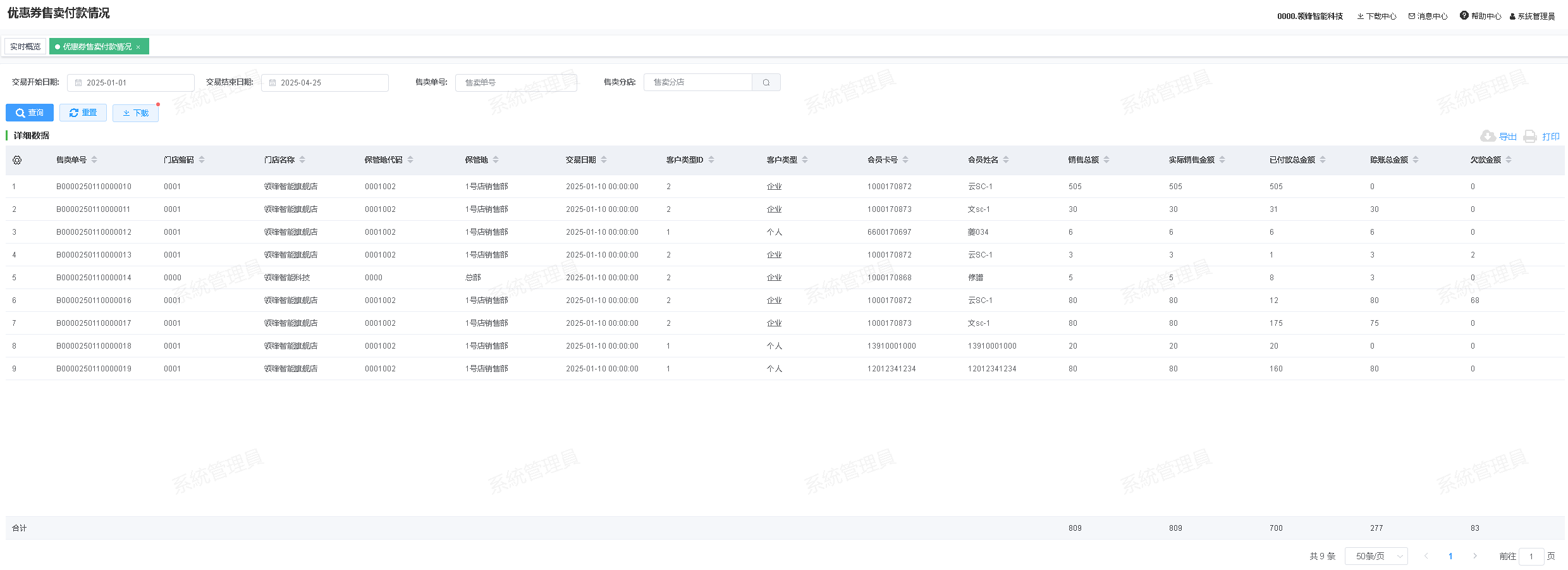Click the table column settings gear icon
1568x570 pixels.
tap(17, 160)
